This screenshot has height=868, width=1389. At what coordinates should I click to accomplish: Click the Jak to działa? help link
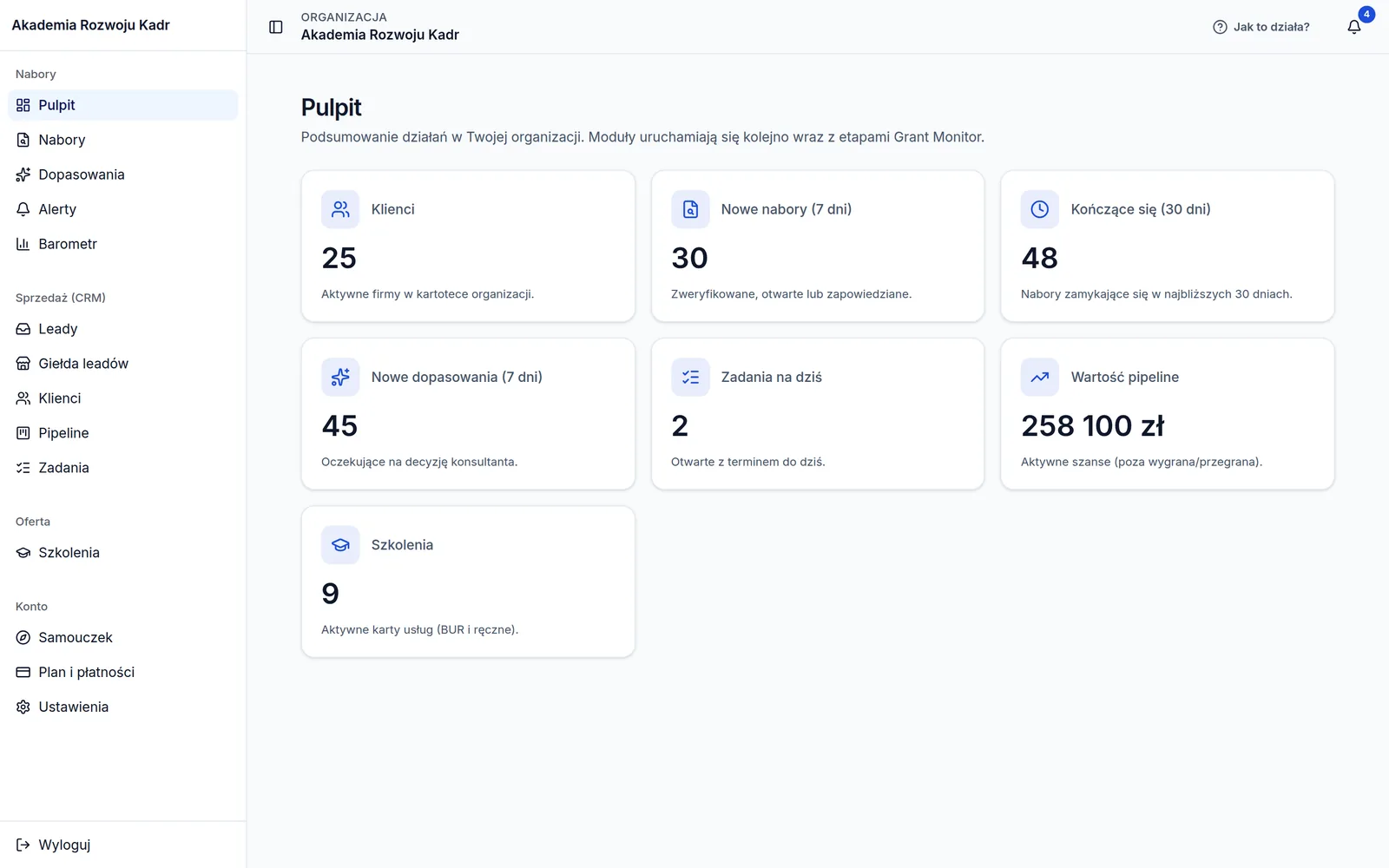point(1261,27)
